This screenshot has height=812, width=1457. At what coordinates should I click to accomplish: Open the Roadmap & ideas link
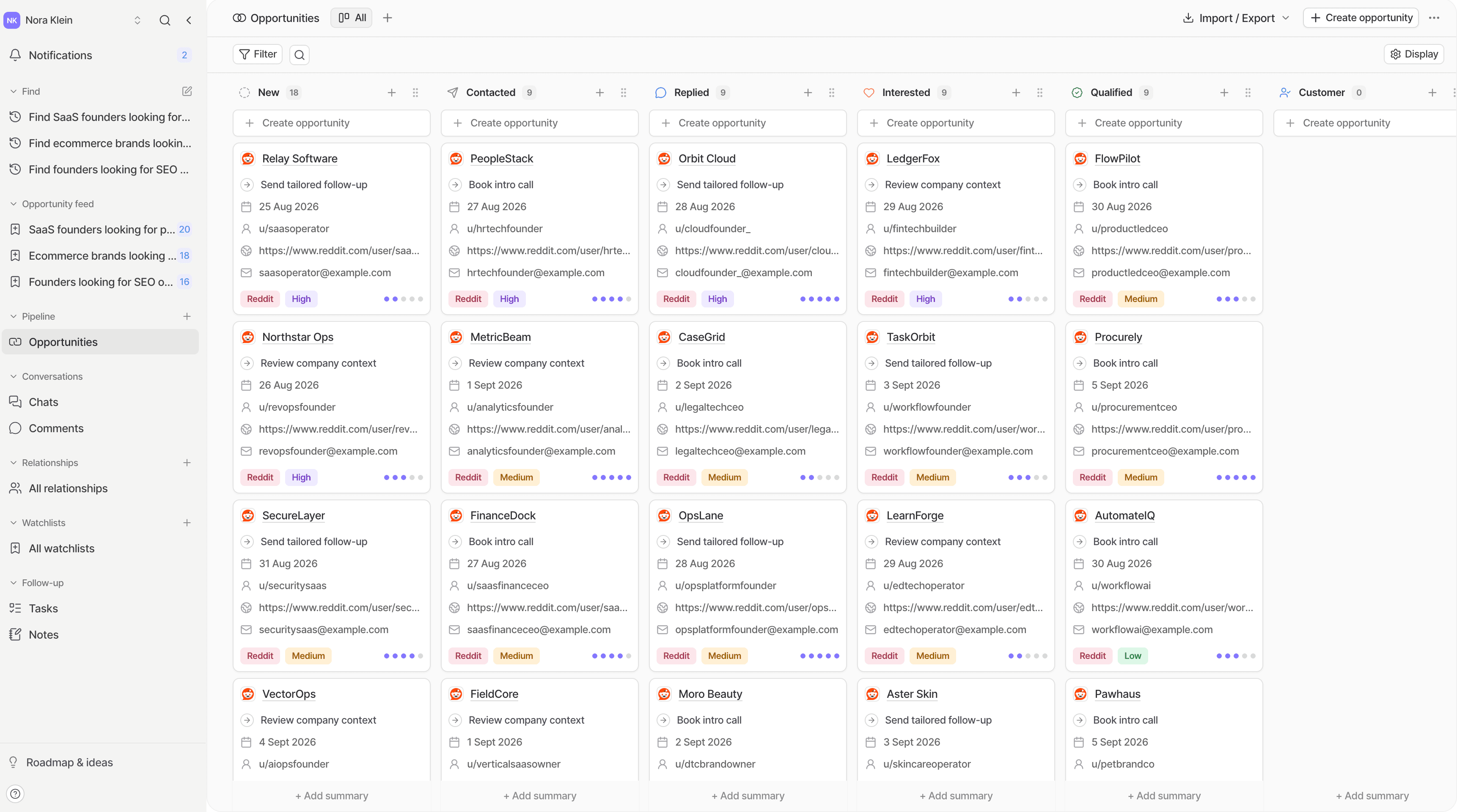tap(69, 762)
